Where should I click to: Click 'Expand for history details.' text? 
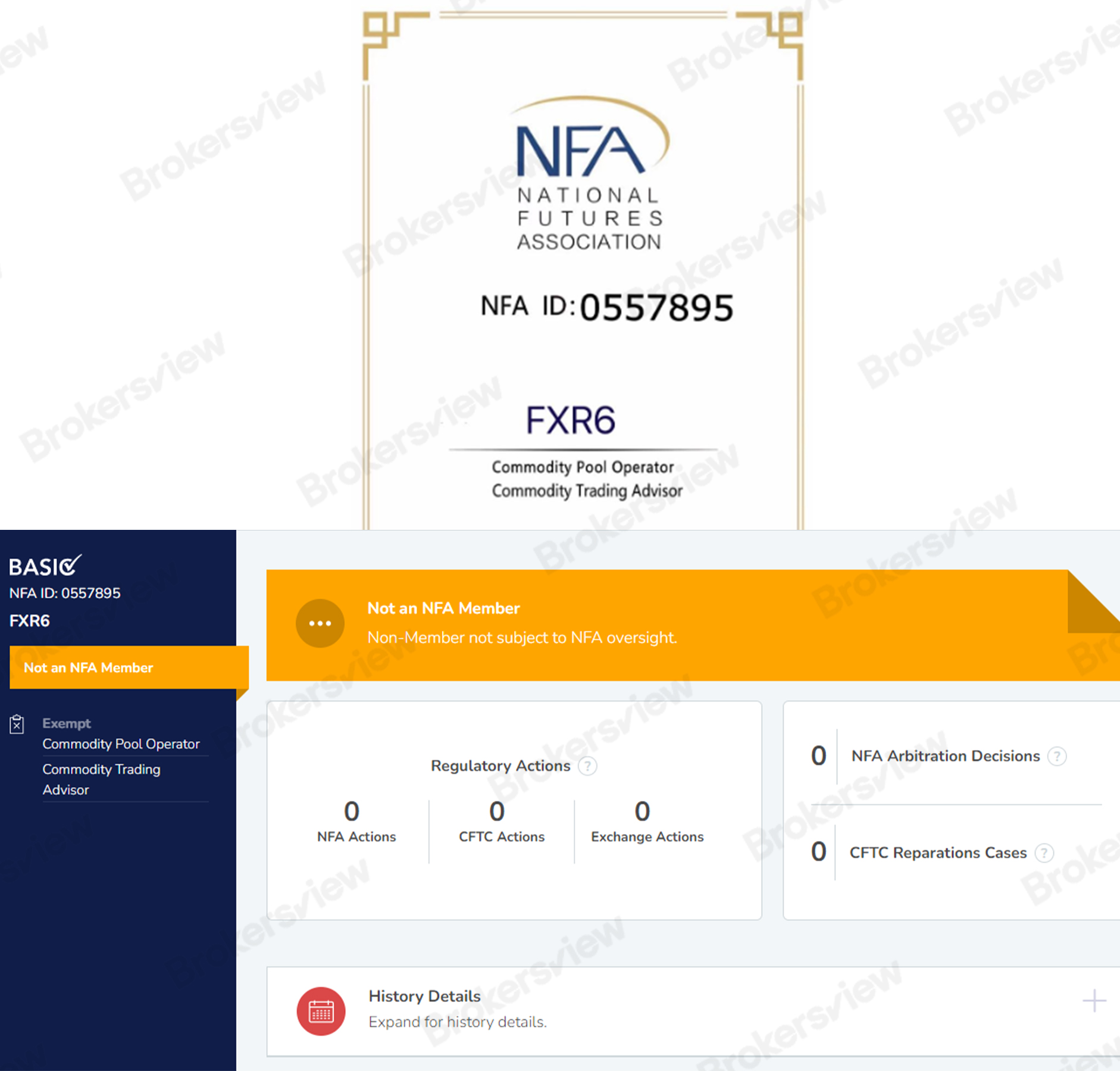pos(457,1022)
